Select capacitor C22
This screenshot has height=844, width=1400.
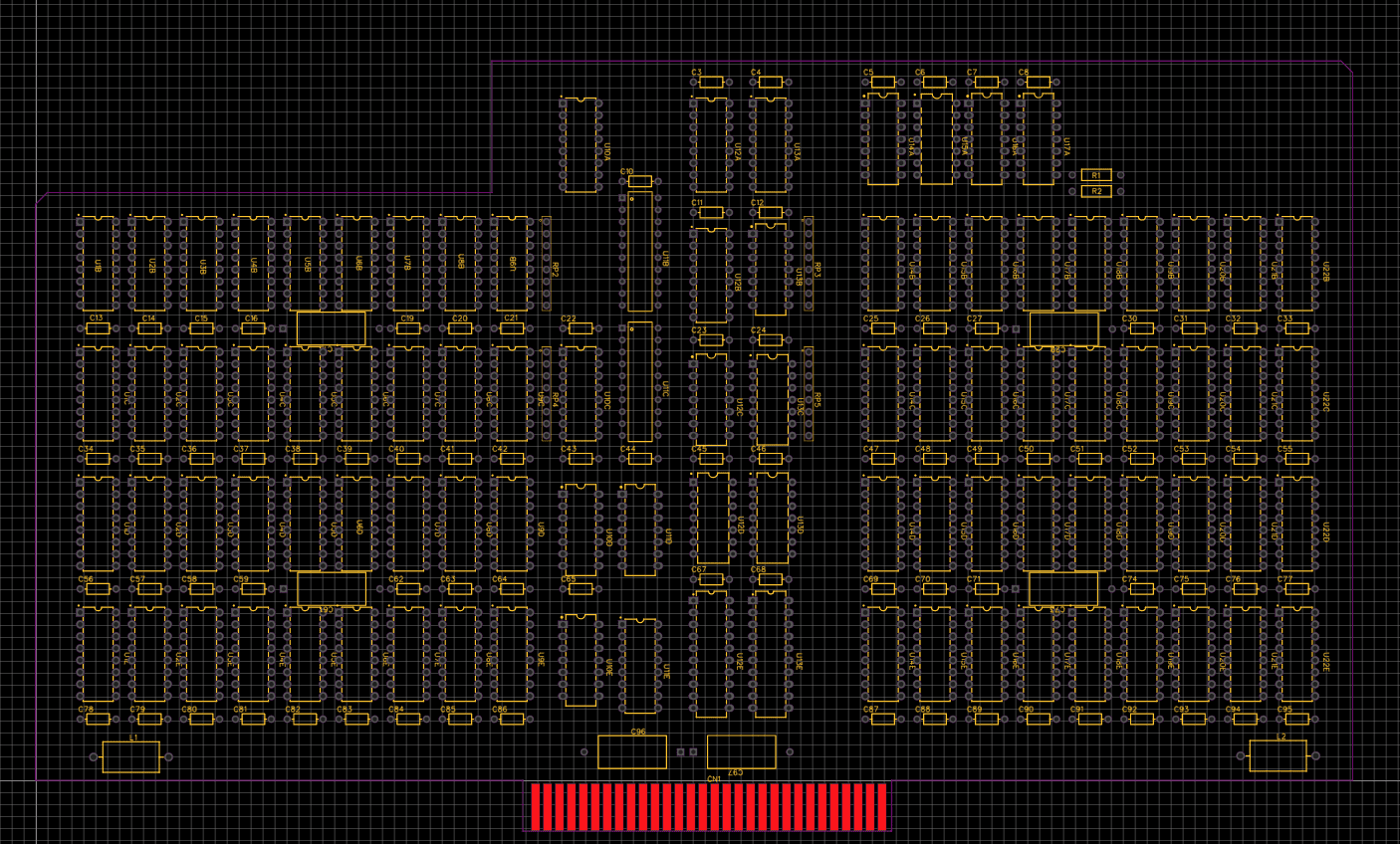click(x=581, y=328)
